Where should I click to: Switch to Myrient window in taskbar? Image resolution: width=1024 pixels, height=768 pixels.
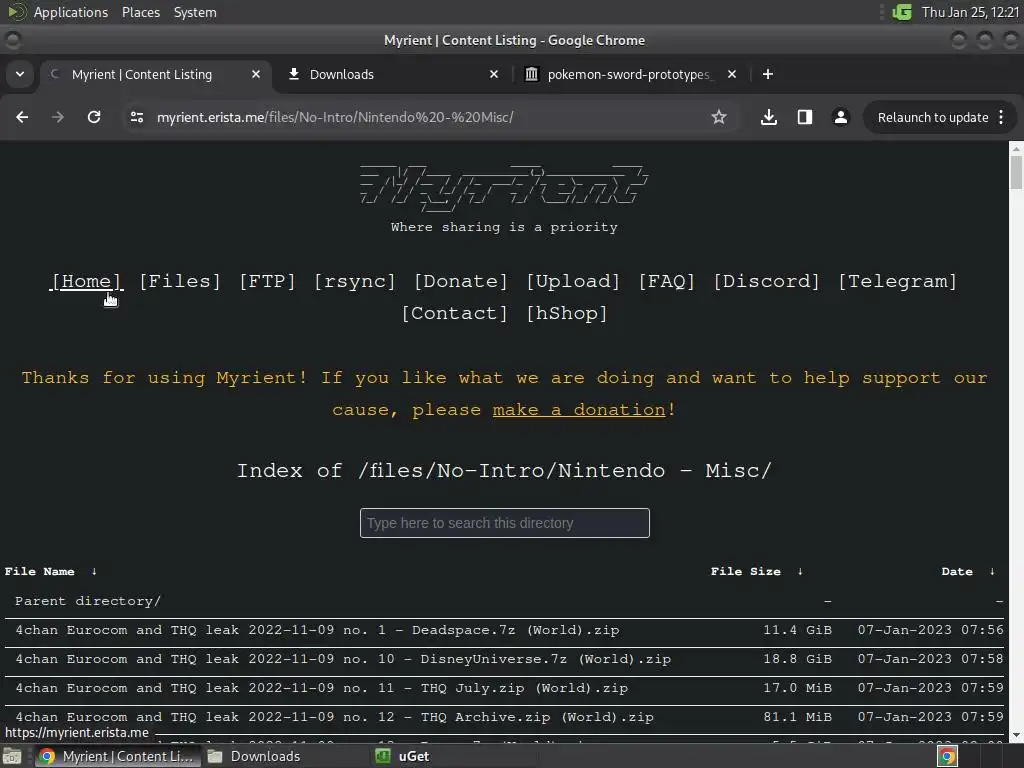[x=116, y=756]
